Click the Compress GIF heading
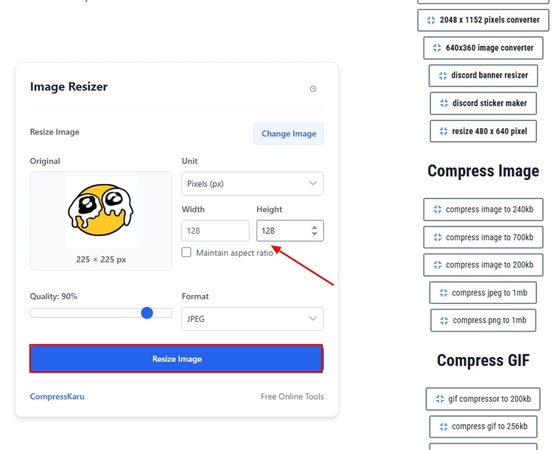This screenshot has width=553, height=450. tap(483, 360)
